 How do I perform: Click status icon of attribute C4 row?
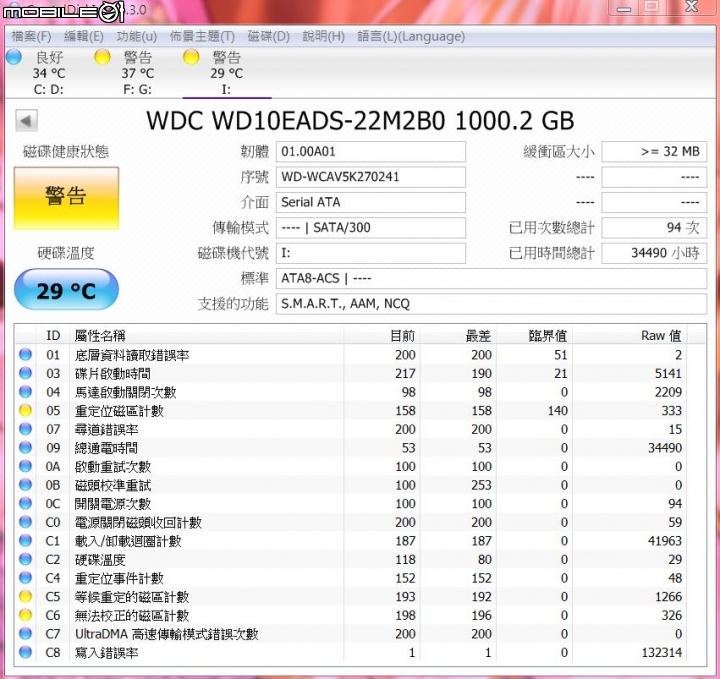(x=26, y=578)
